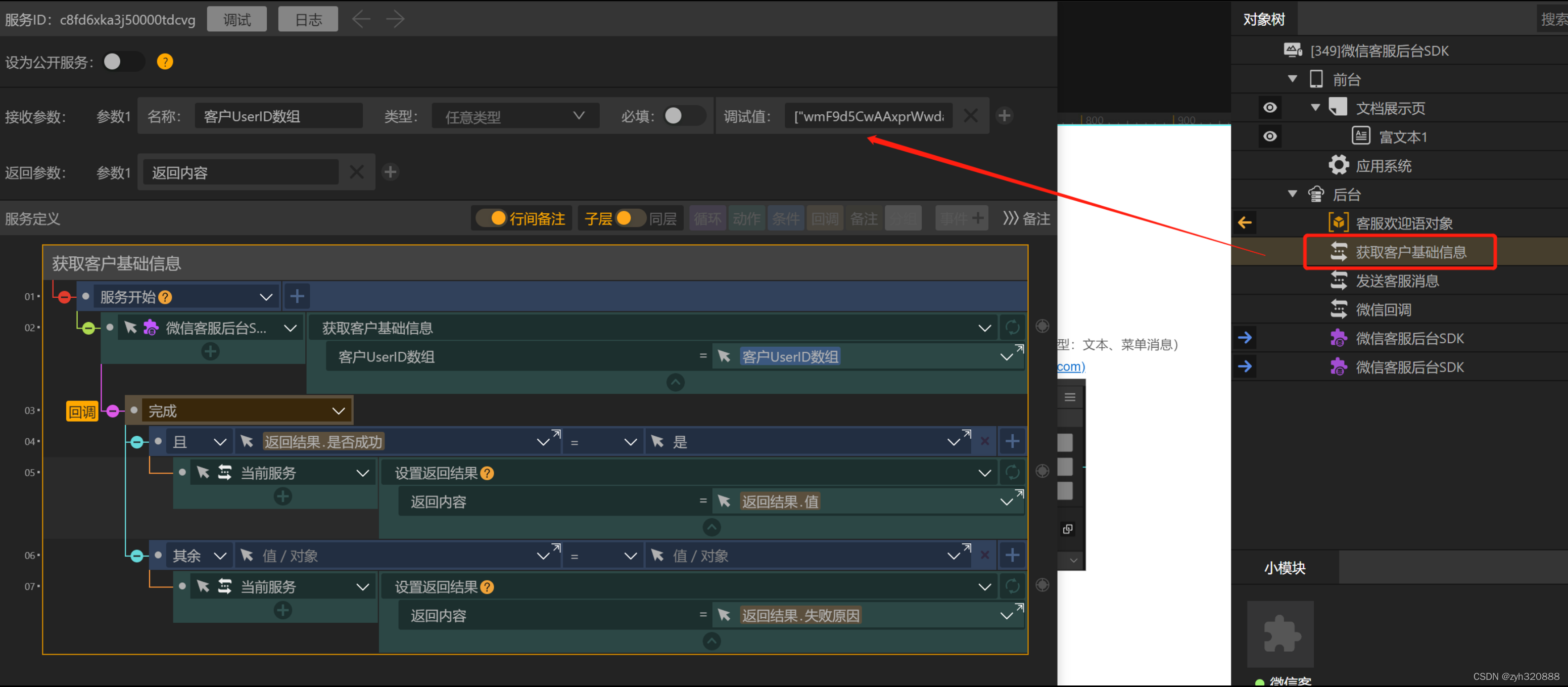This screenshot has height=687, width=1568.
Task: Toggle the 设为公开服务 switch
Action: (x=121, y=62)
